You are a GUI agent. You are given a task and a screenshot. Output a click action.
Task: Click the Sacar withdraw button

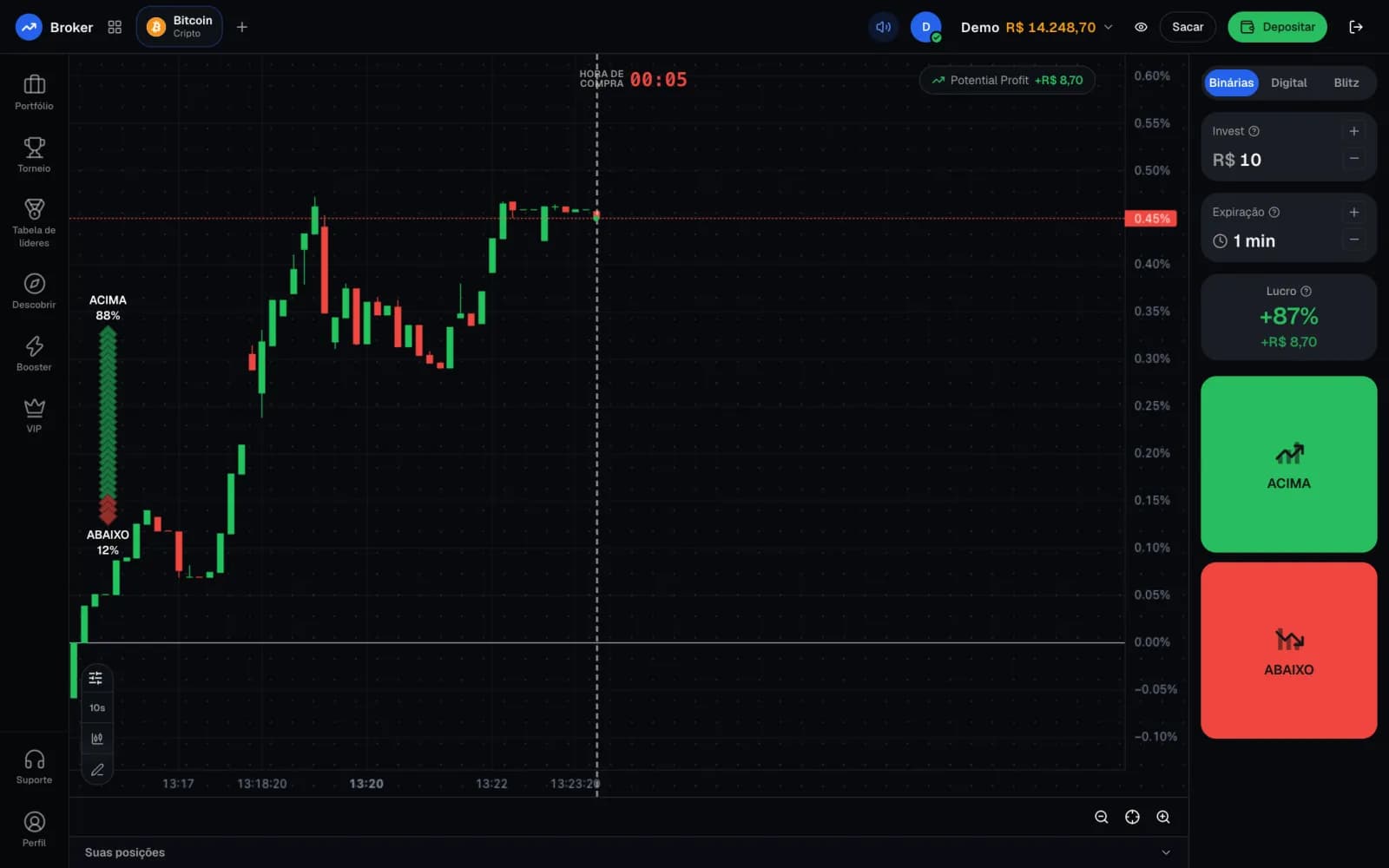coord(1188,27)
